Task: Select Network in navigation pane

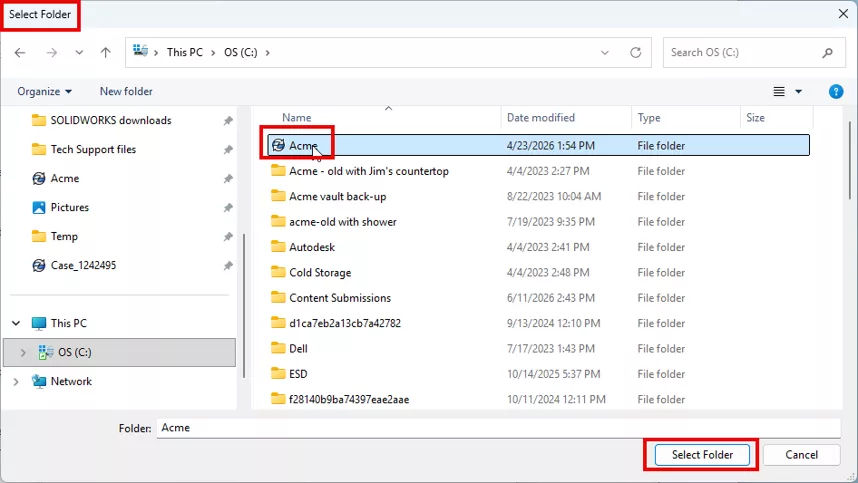Action: [71, 381]
